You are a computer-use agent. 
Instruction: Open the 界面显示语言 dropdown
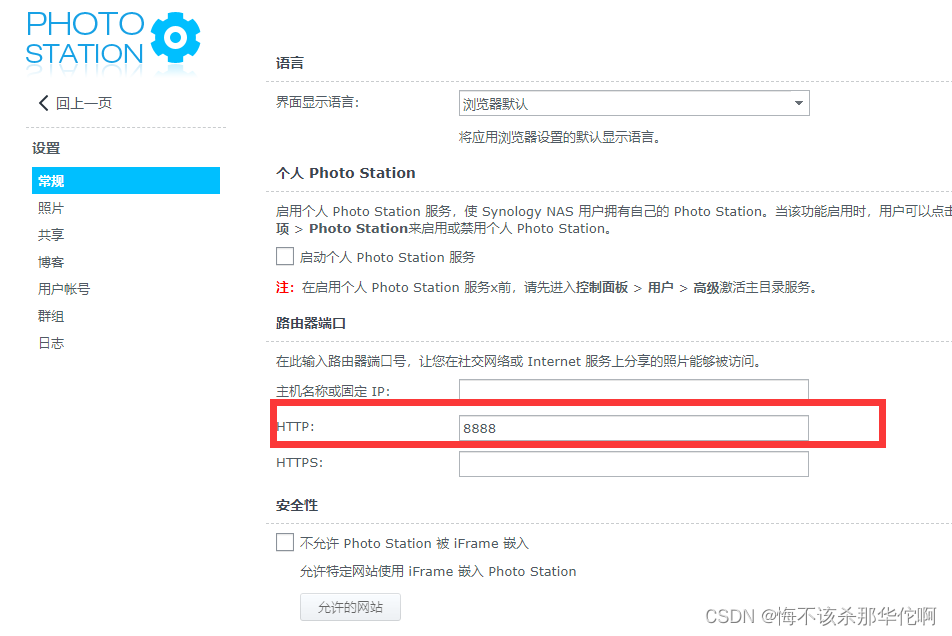[634, 103]
